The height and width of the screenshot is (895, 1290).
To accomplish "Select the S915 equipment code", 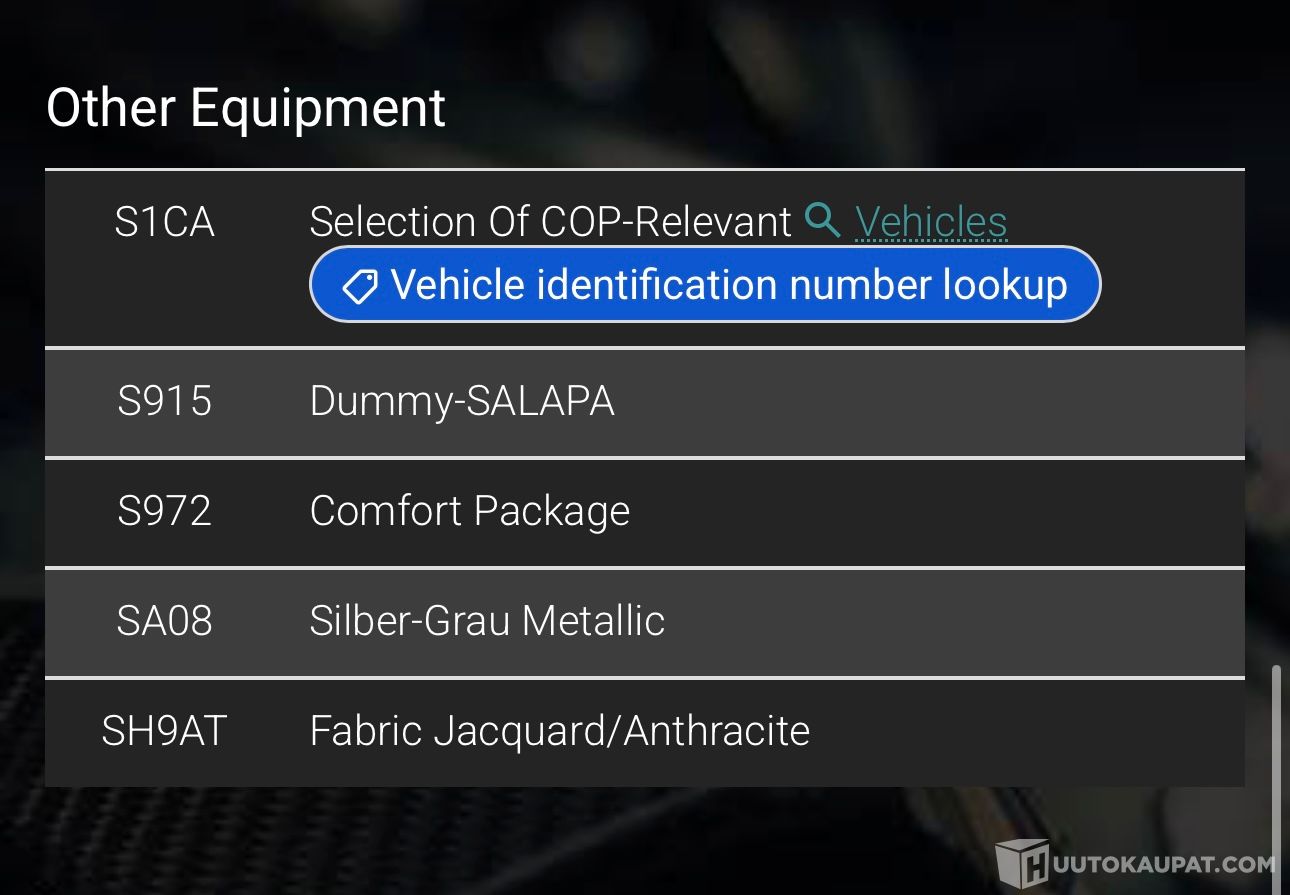I will tap(164, 401).
